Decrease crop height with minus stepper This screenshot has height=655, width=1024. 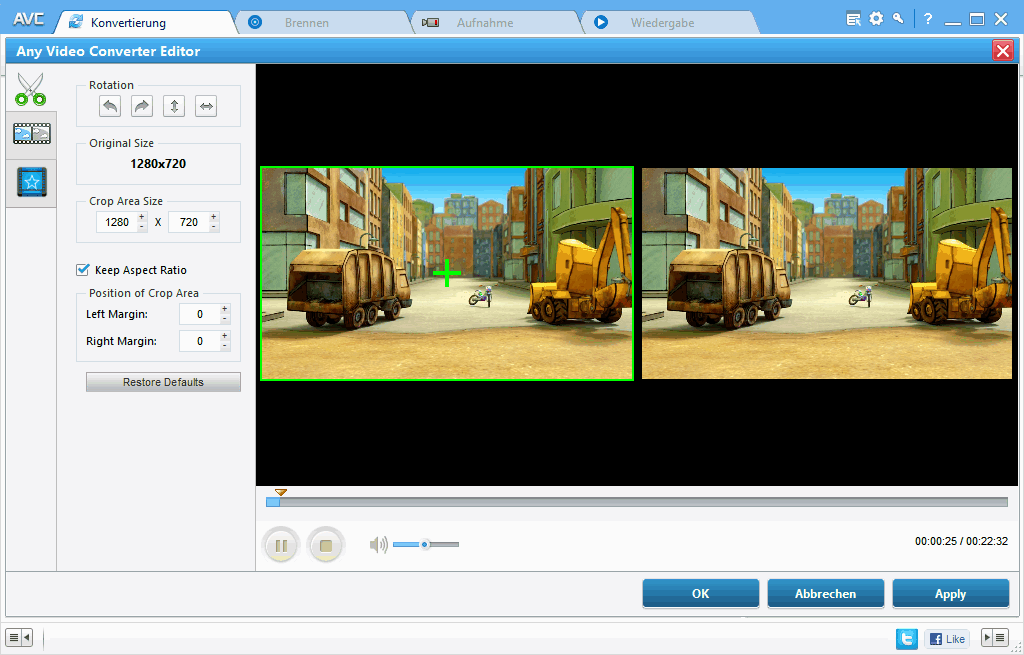(x=214, y=227)
